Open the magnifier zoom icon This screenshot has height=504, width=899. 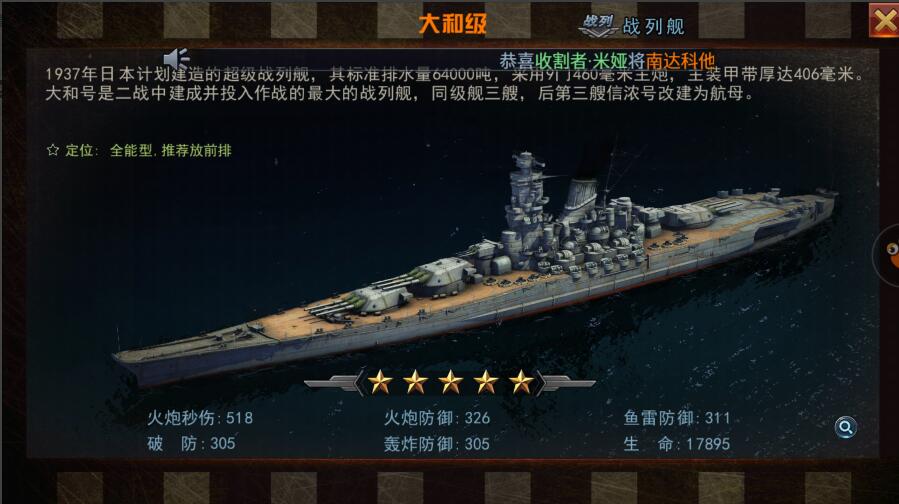coord(845,427)
